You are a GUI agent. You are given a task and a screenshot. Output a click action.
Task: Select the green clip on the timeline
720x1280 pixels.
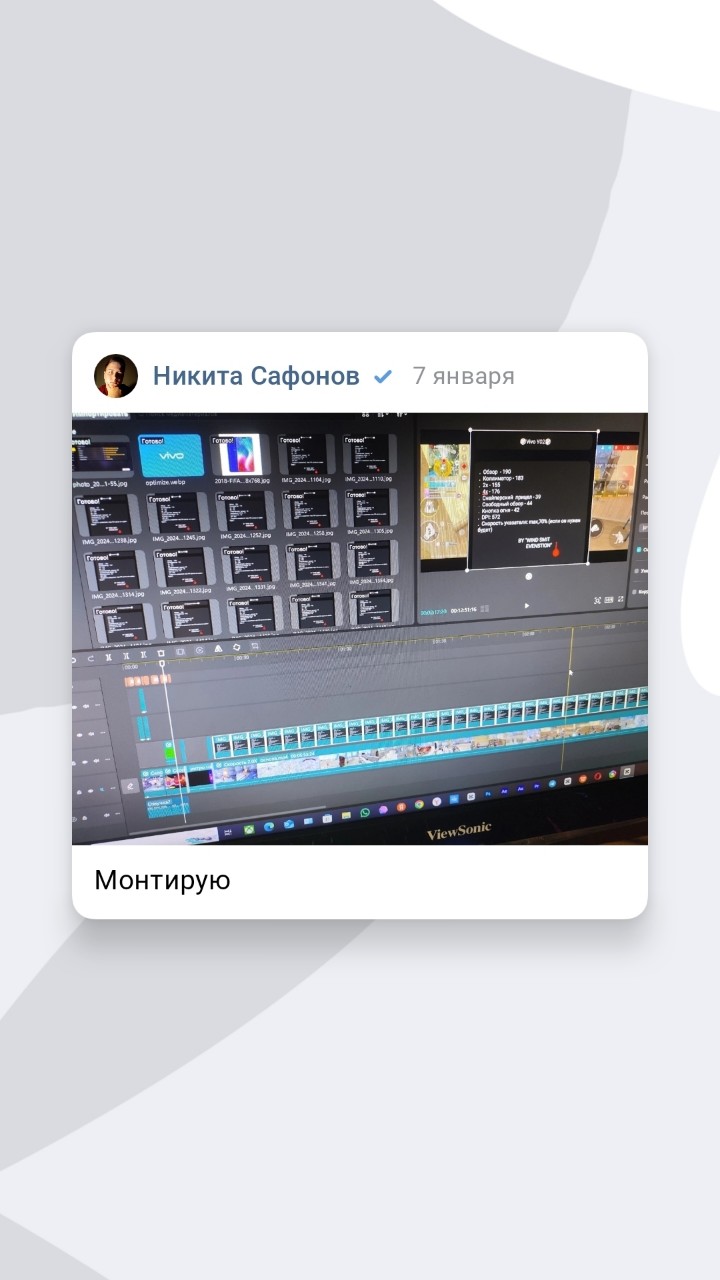170,752
